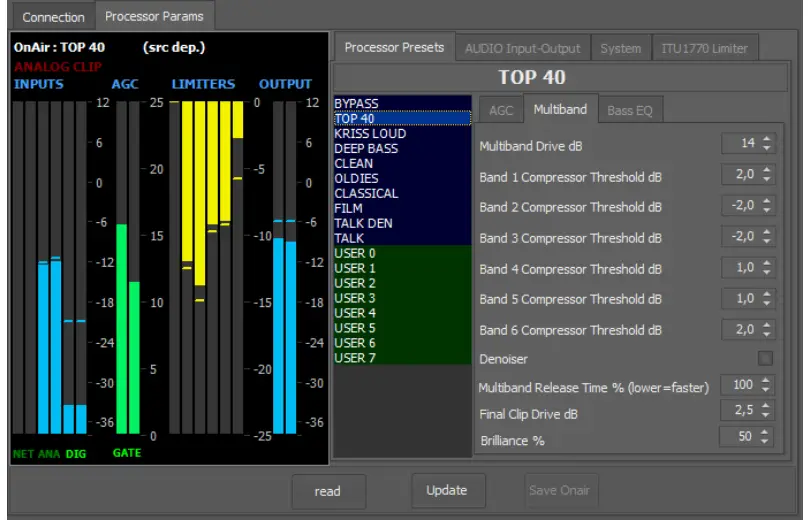
Task: Select the TOP 40 preset in list
Action: [x=402, y=119]
